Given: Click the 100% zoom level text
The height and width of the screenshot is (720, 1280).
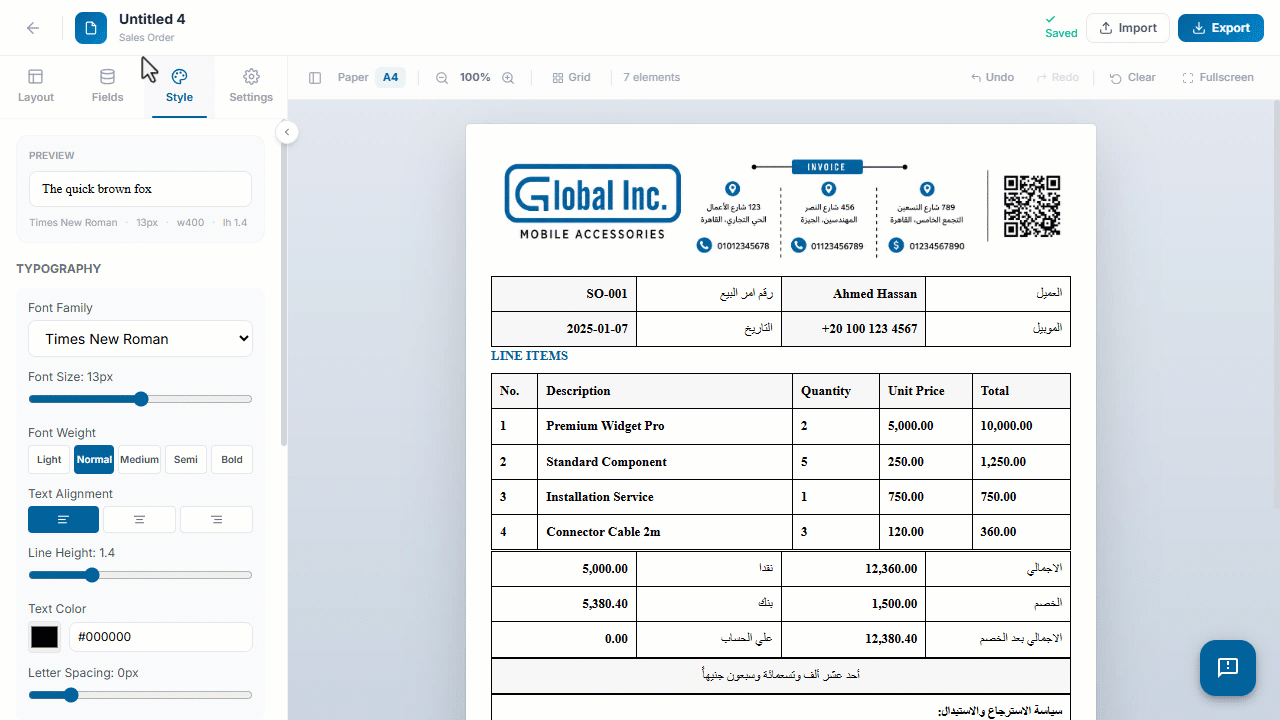Looking at the screenshot, I should (x=475, y=78).
